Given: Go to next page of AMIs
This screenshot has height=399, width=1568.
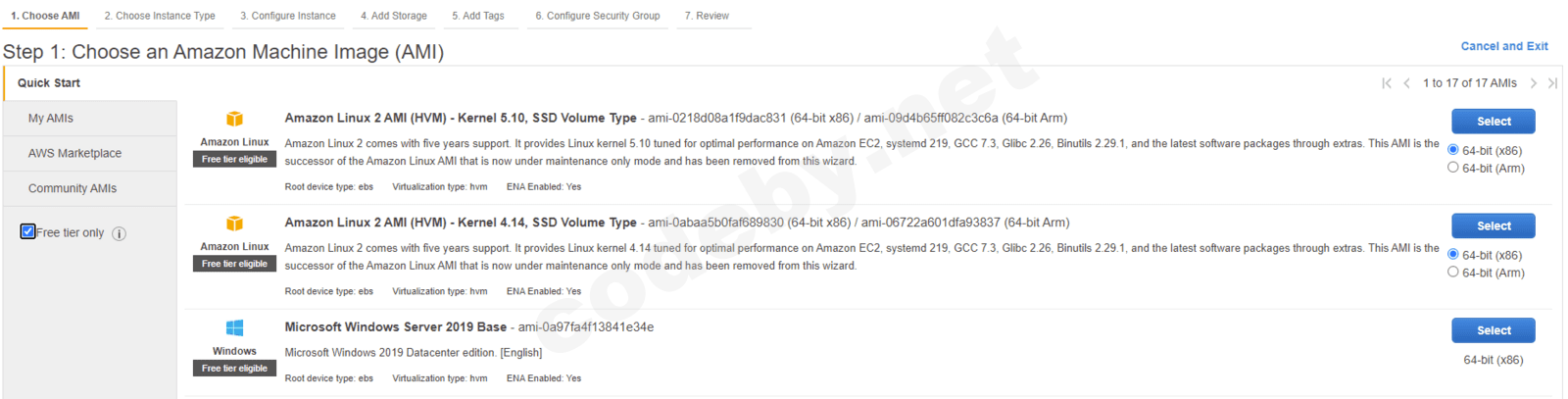Looking at the screenshot, I should [x=1534, y=83].
